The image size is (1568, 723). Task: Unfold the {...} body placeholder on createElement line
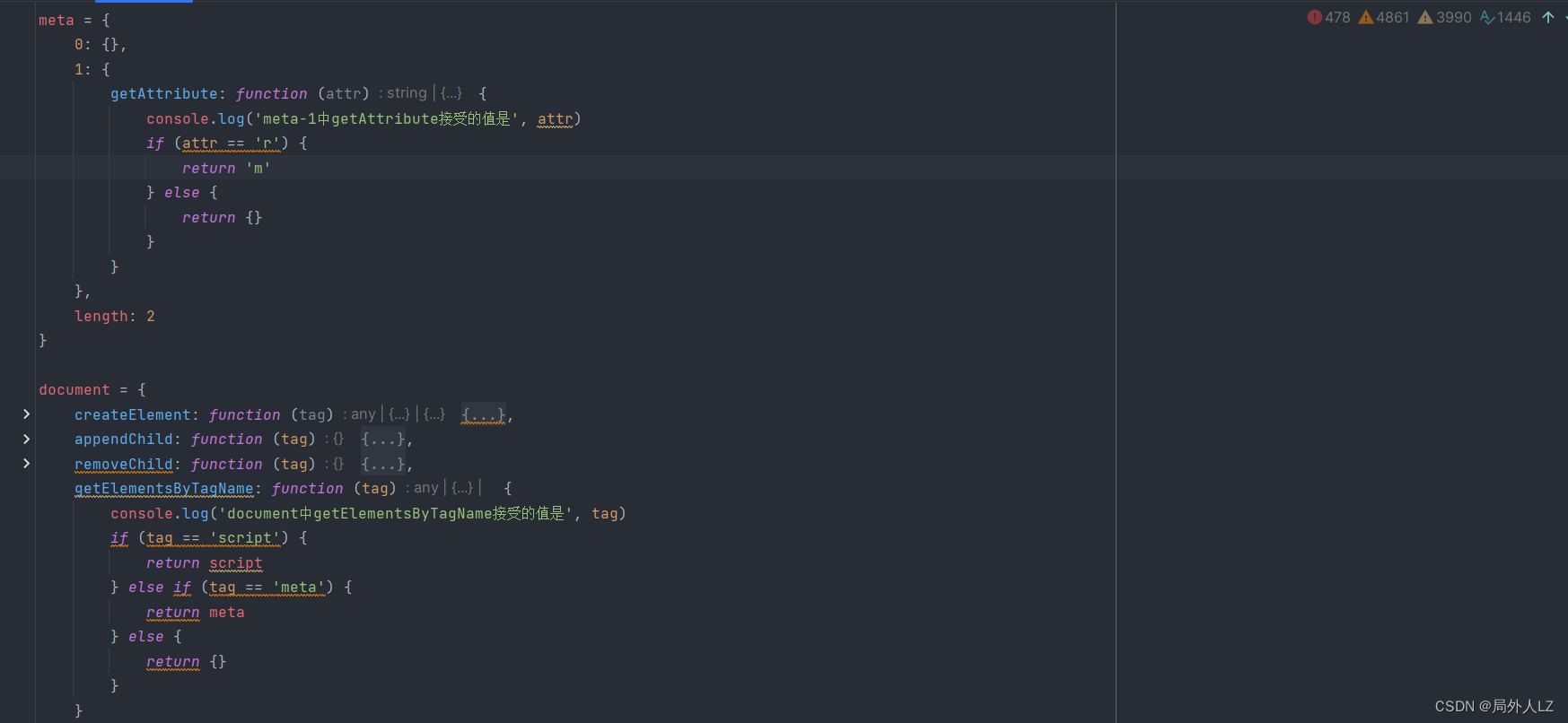(484, 414)
